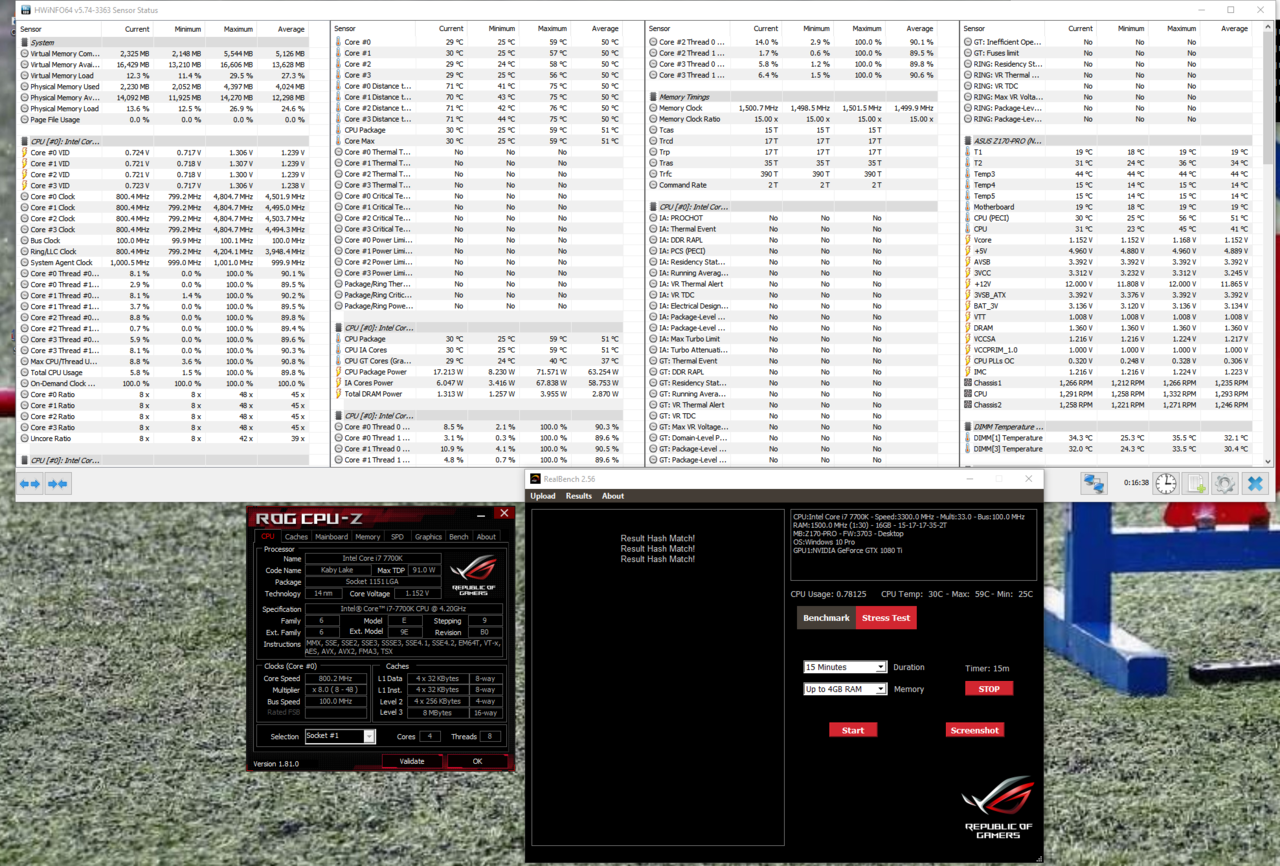Click the icon beside IA: PROCHOT
The image size is (1280, 866).
pyautogui.click(x=653, y=218)
